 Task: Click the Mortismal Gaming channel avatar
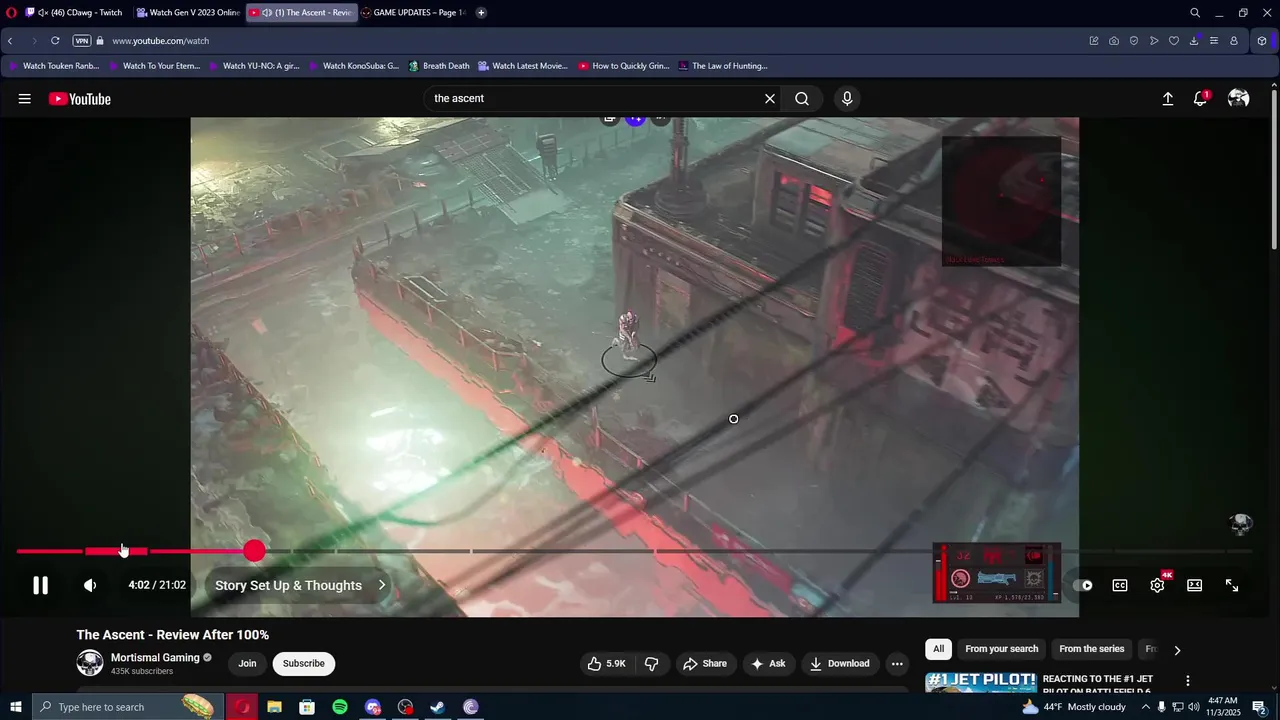point(90,663)
